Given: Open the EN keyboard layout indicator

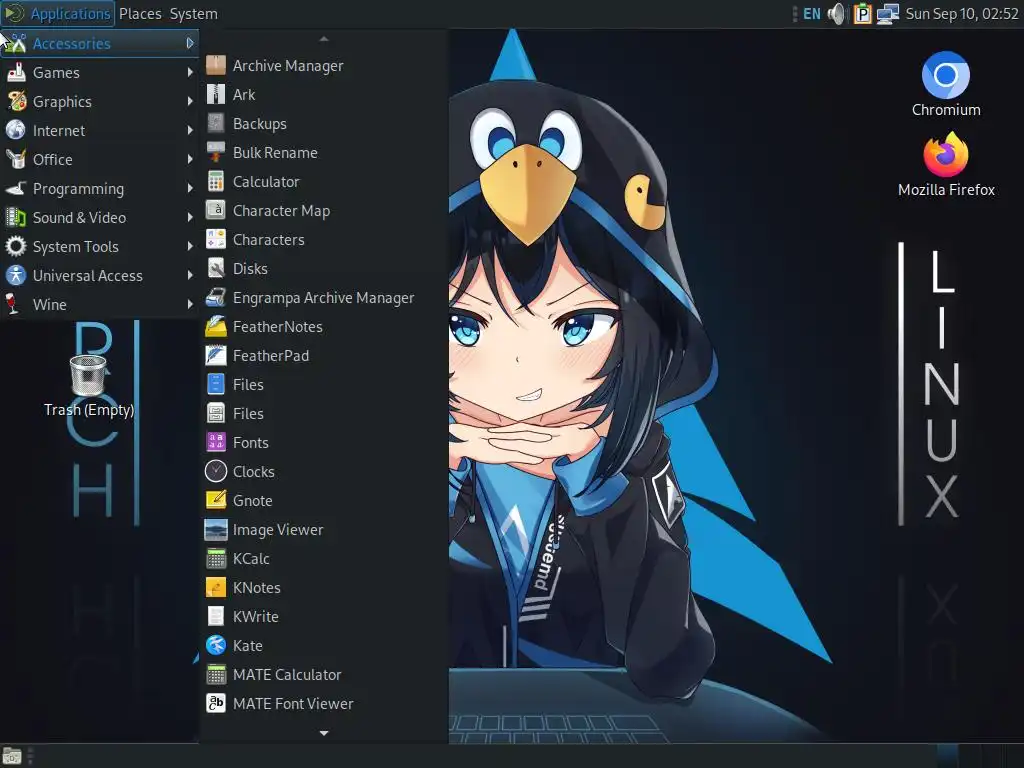Looking at the screenshot, I should 812,14.
